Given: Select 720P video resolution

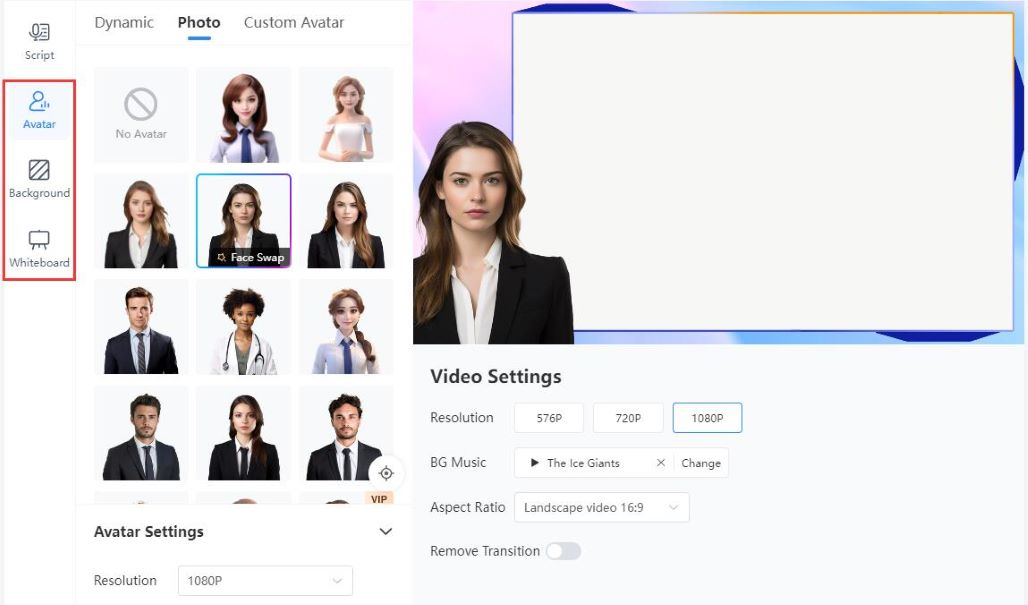Looking at the screenshot, I should (x=628, y=417).
